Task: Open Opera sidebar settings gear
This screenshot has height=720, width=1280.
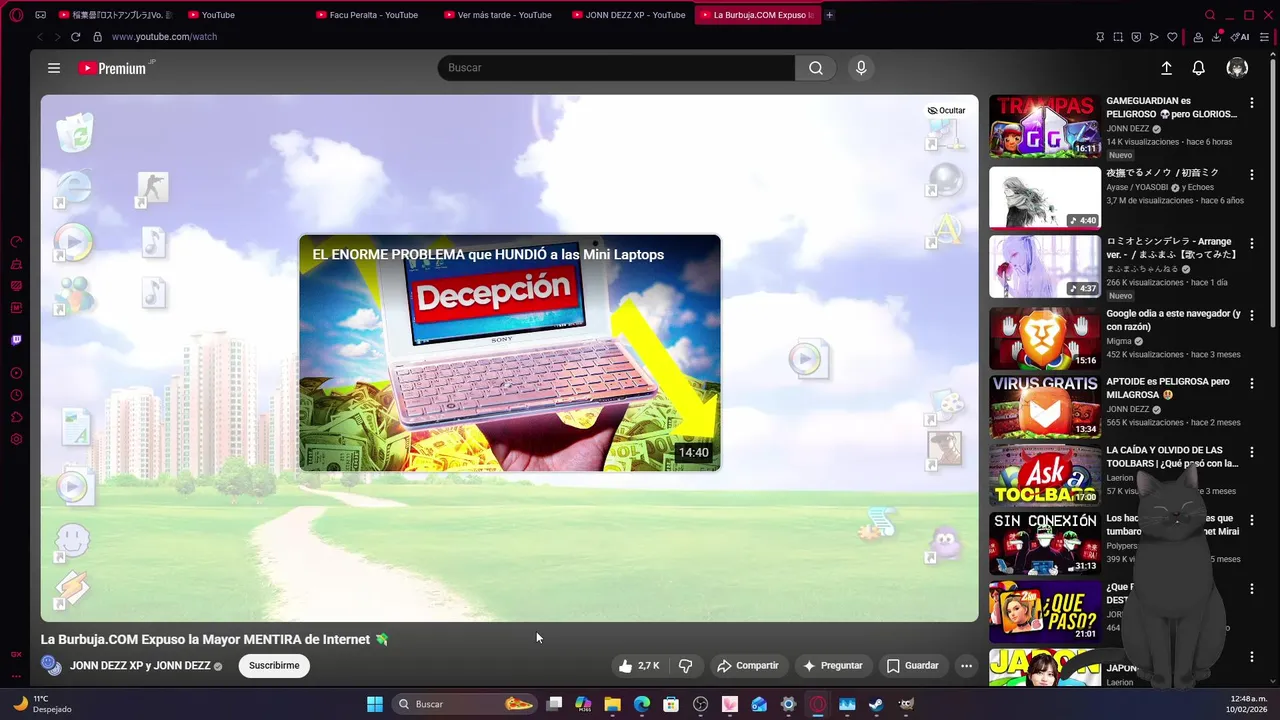Action: pyautogui.click(x=16, y=439)
